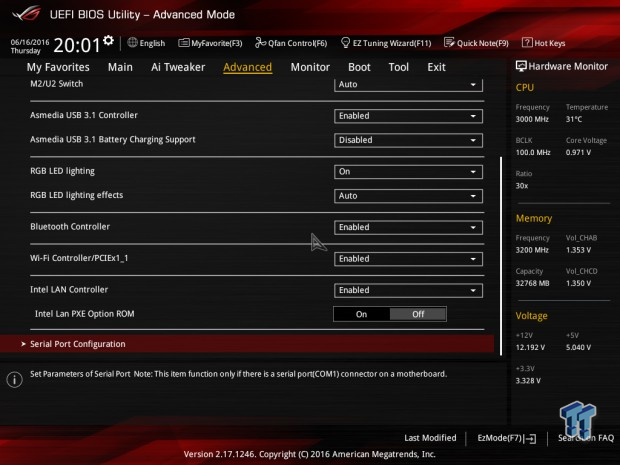Set Intel Lan PXE Option ROM to Off

pyautogui.click(x=418, y=314)
